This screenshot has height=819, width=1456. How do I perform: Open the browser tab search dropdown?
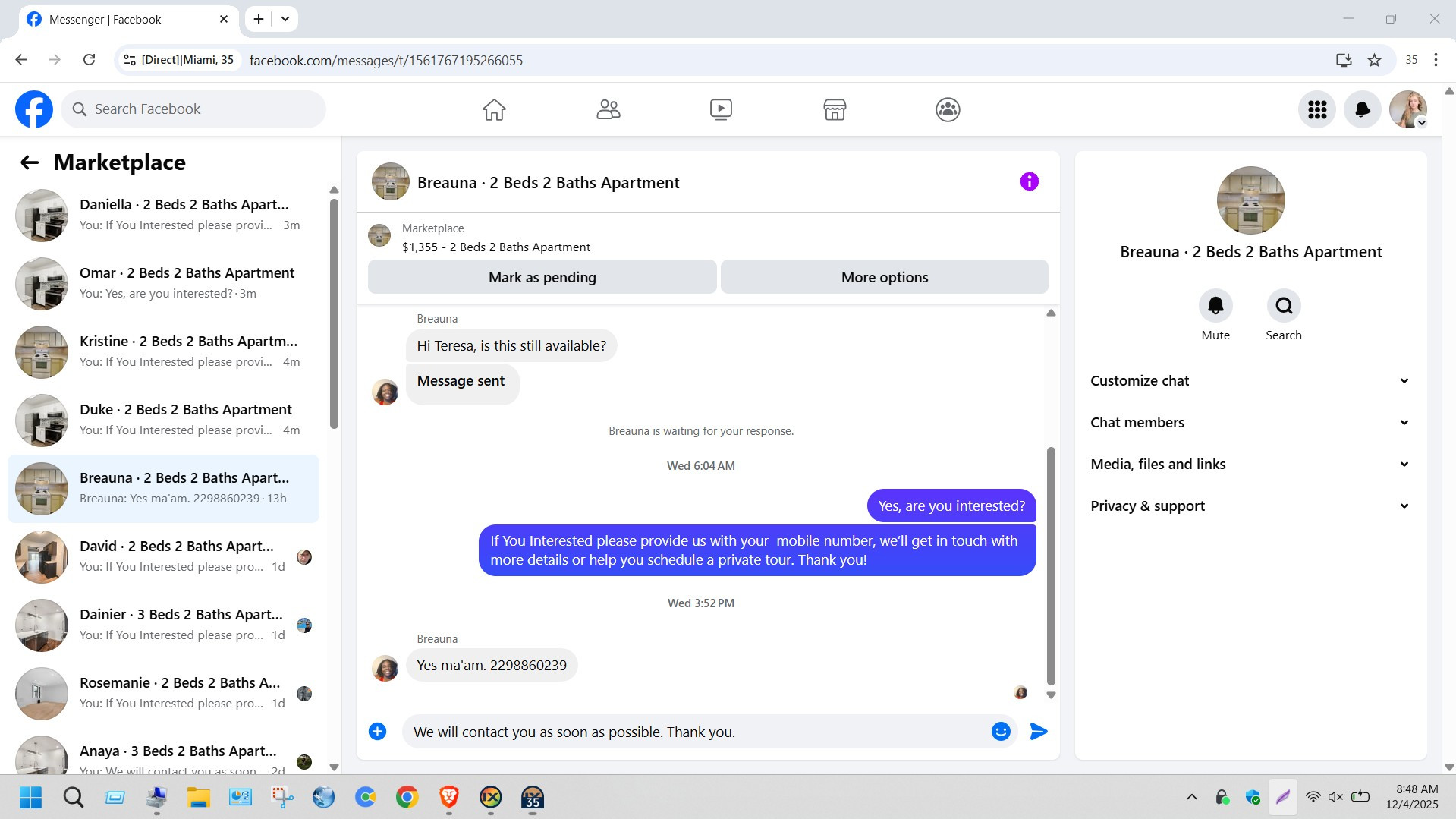click(285, 19)
